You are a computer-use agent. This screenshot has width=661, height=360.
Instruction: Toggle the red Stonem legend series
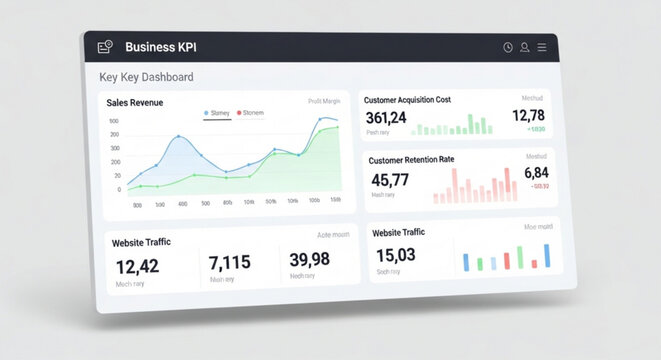250,113
